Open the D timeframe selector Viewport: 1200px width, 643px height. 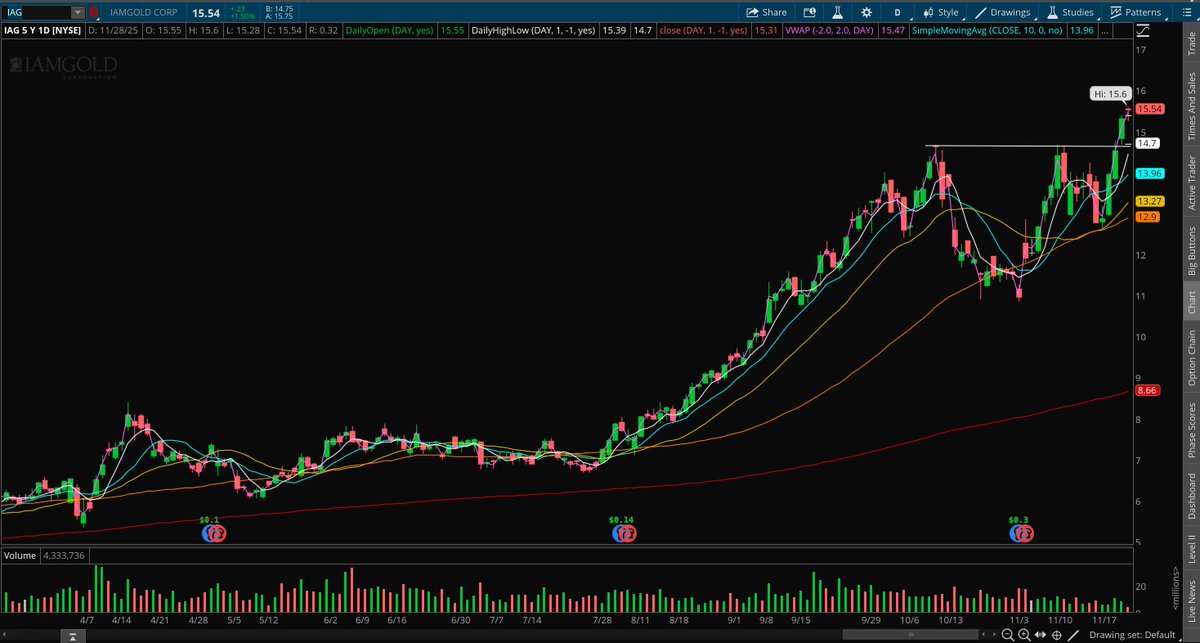point(897,12)
